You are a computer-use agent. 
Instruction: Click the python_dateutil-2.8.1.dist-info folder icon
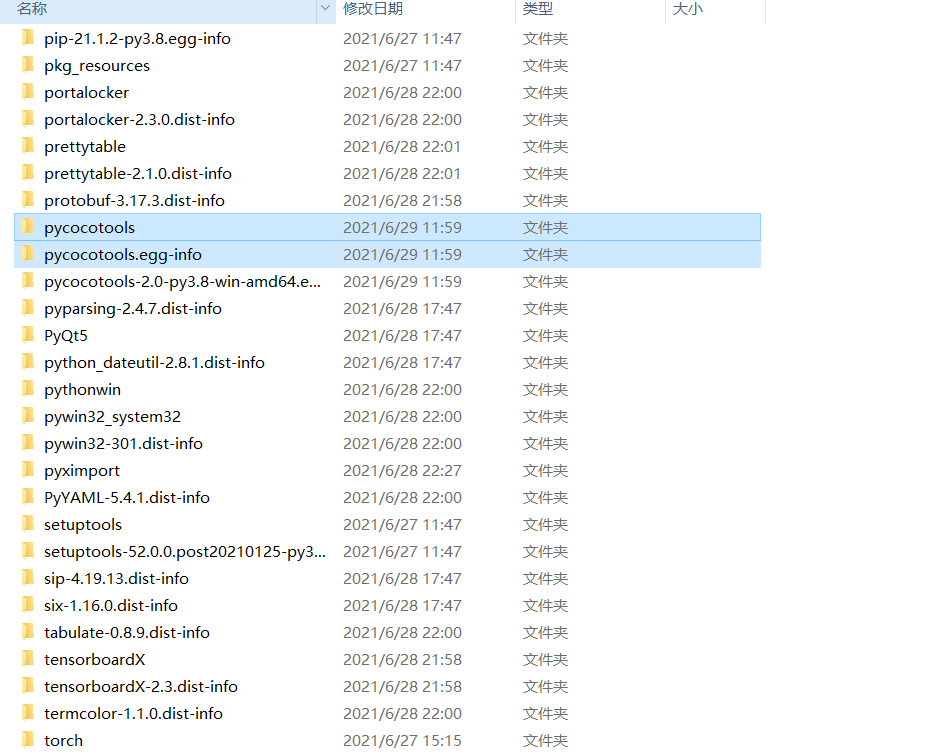click(27, 362)
